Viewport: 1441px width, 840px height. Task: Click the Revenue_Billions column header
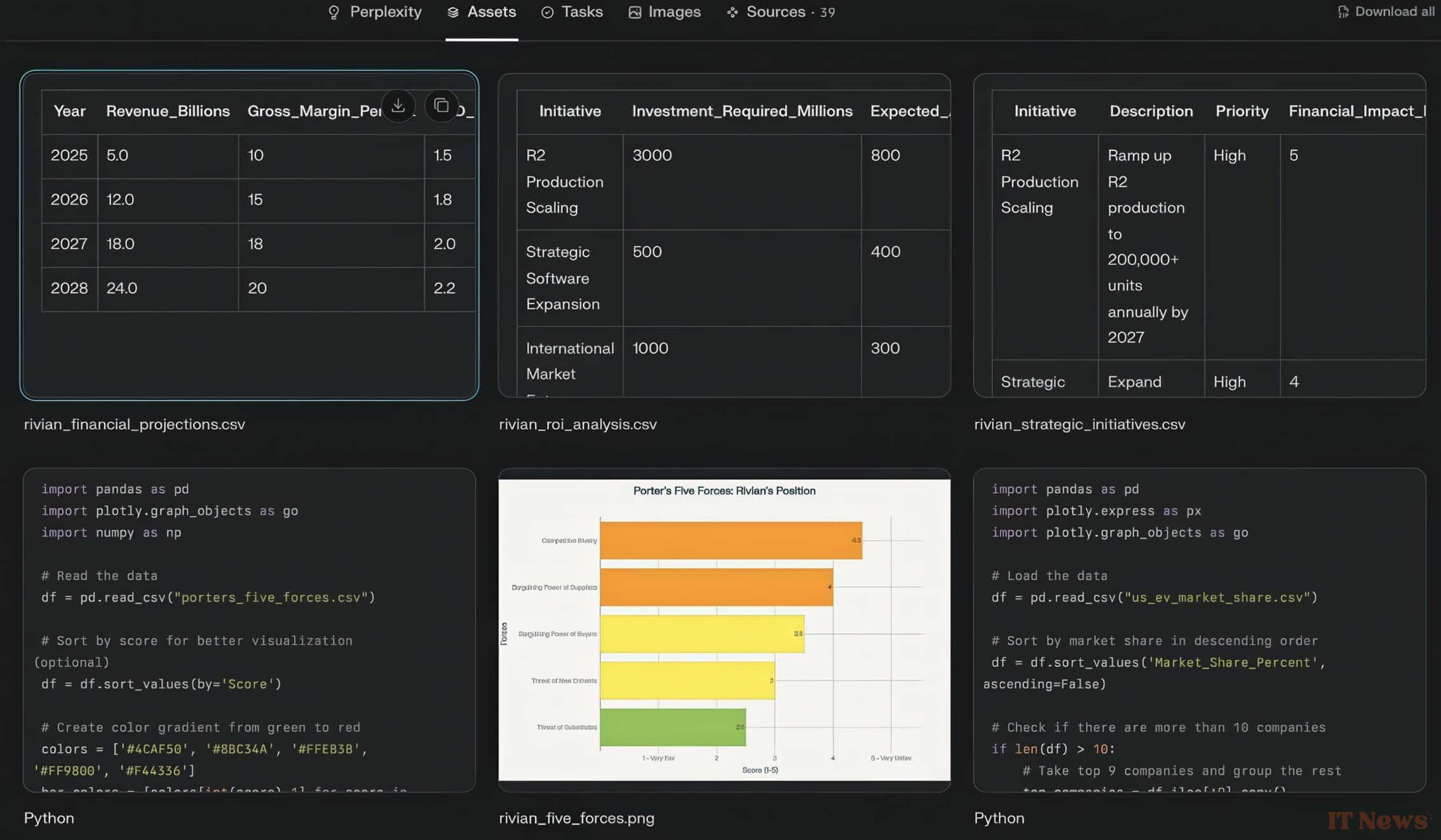168,111
